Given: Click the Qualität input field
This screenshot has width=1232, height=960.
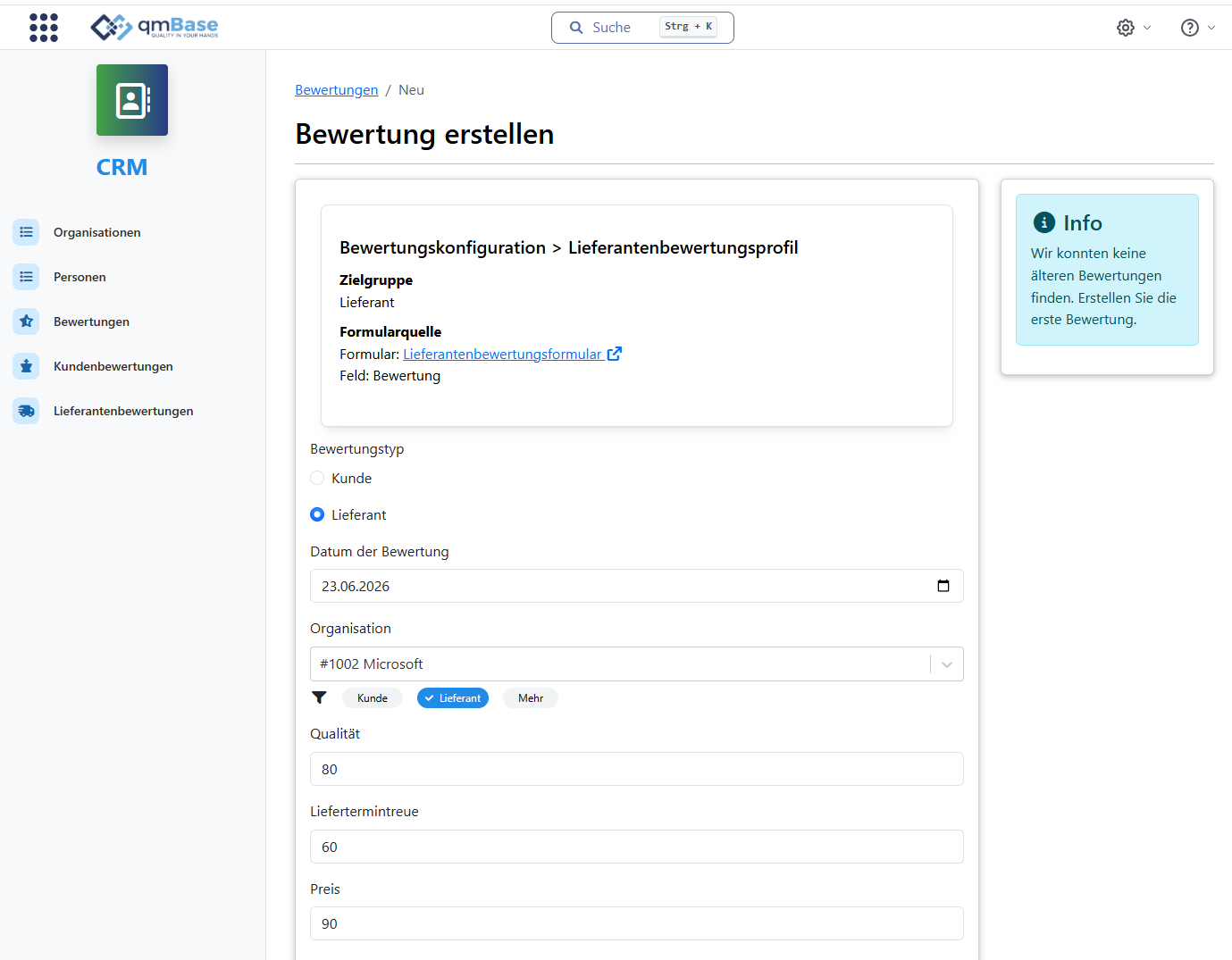Looking at the screenshot, I should pyautogui.click(x=637, y=769).
